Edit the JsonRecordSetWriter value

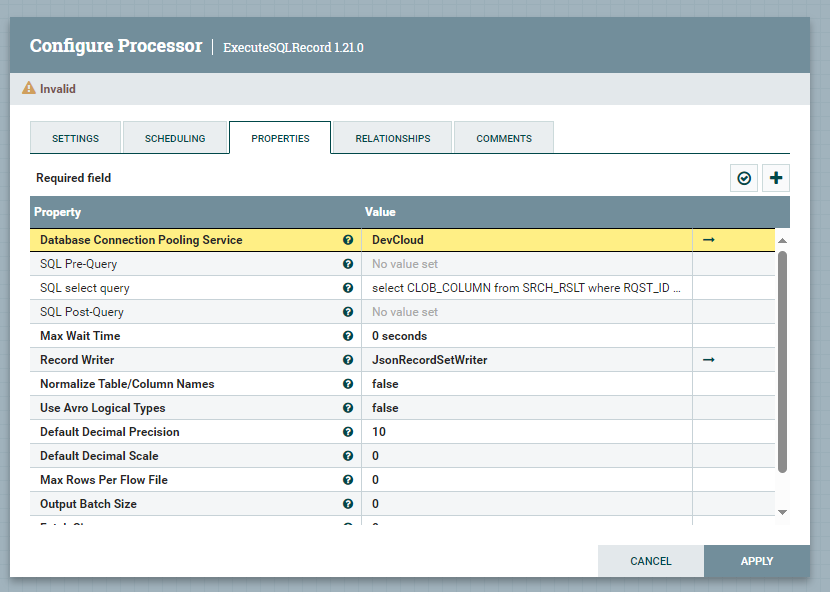[x=527, y=360]
